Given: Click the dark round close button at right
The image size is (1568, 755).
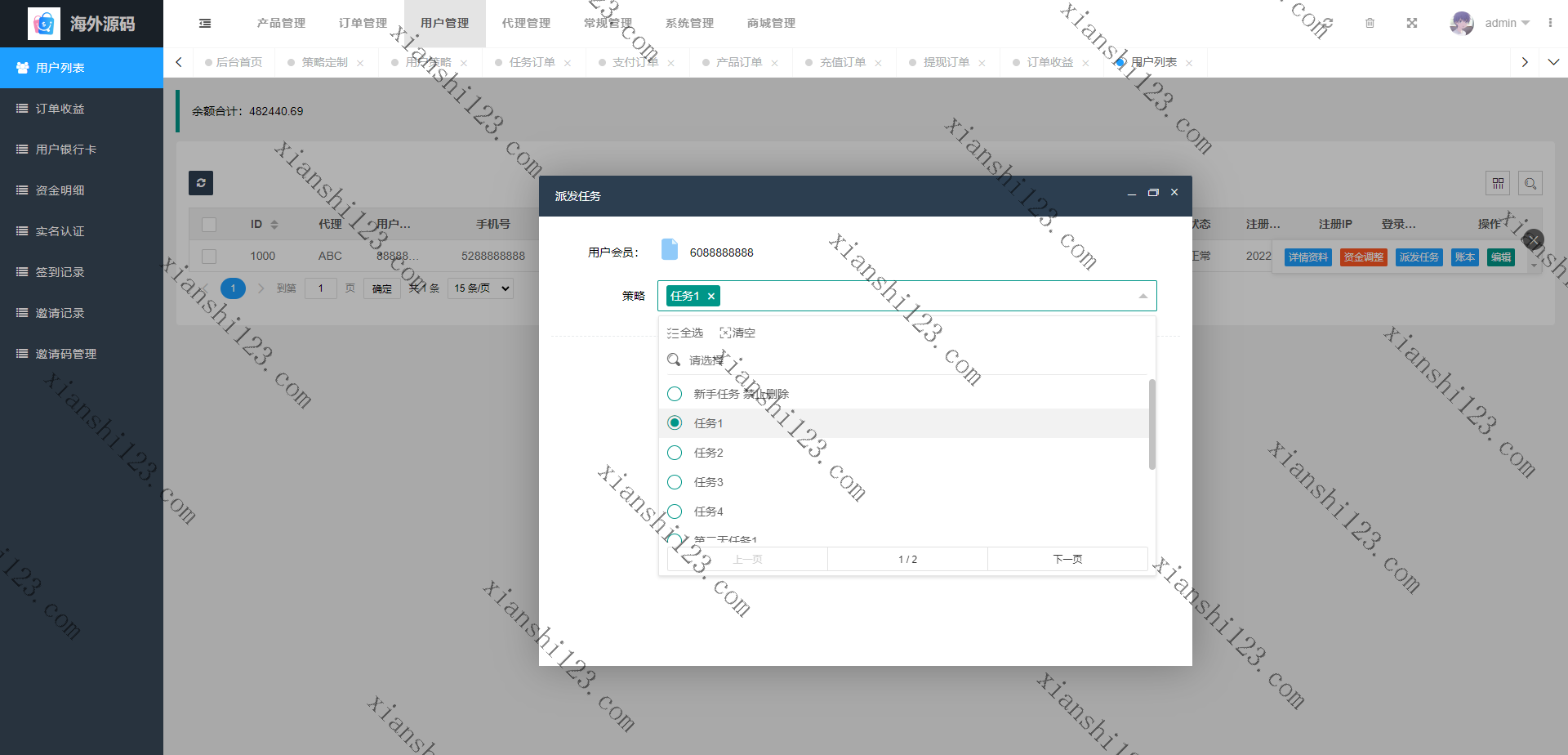Looking at the screenshot, I should click(x=1534, y=239).
